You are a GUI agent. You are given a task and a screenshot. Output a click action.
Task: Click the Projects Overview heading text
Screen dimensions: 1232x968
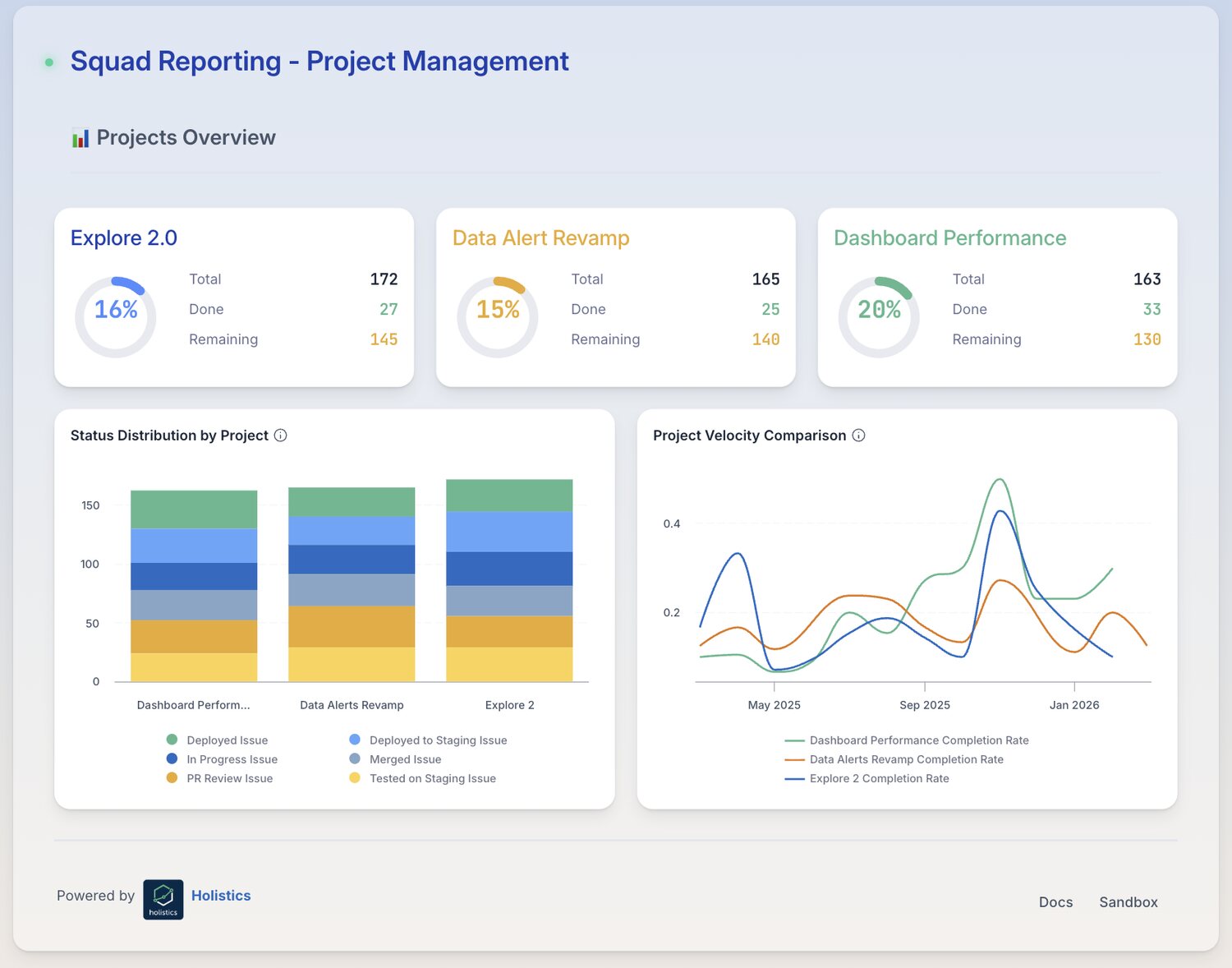click(x=186, y=138)
